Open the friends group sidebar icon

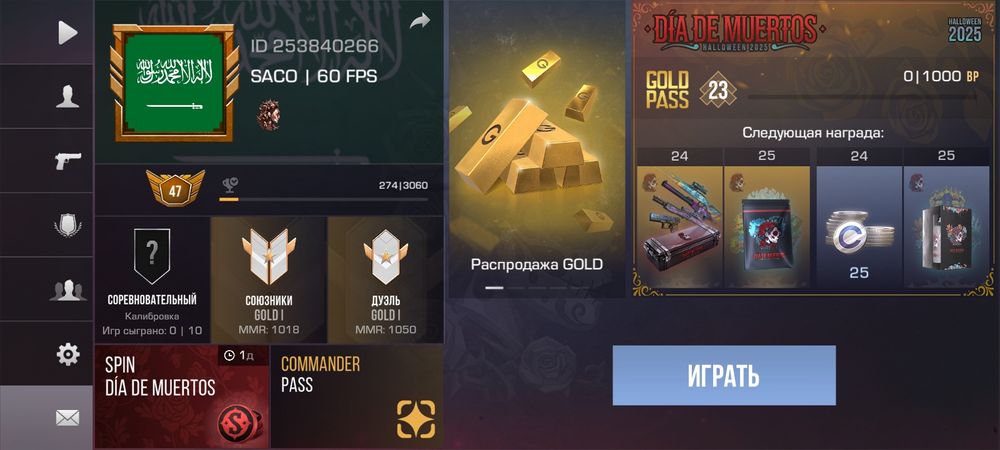[68, 290]
